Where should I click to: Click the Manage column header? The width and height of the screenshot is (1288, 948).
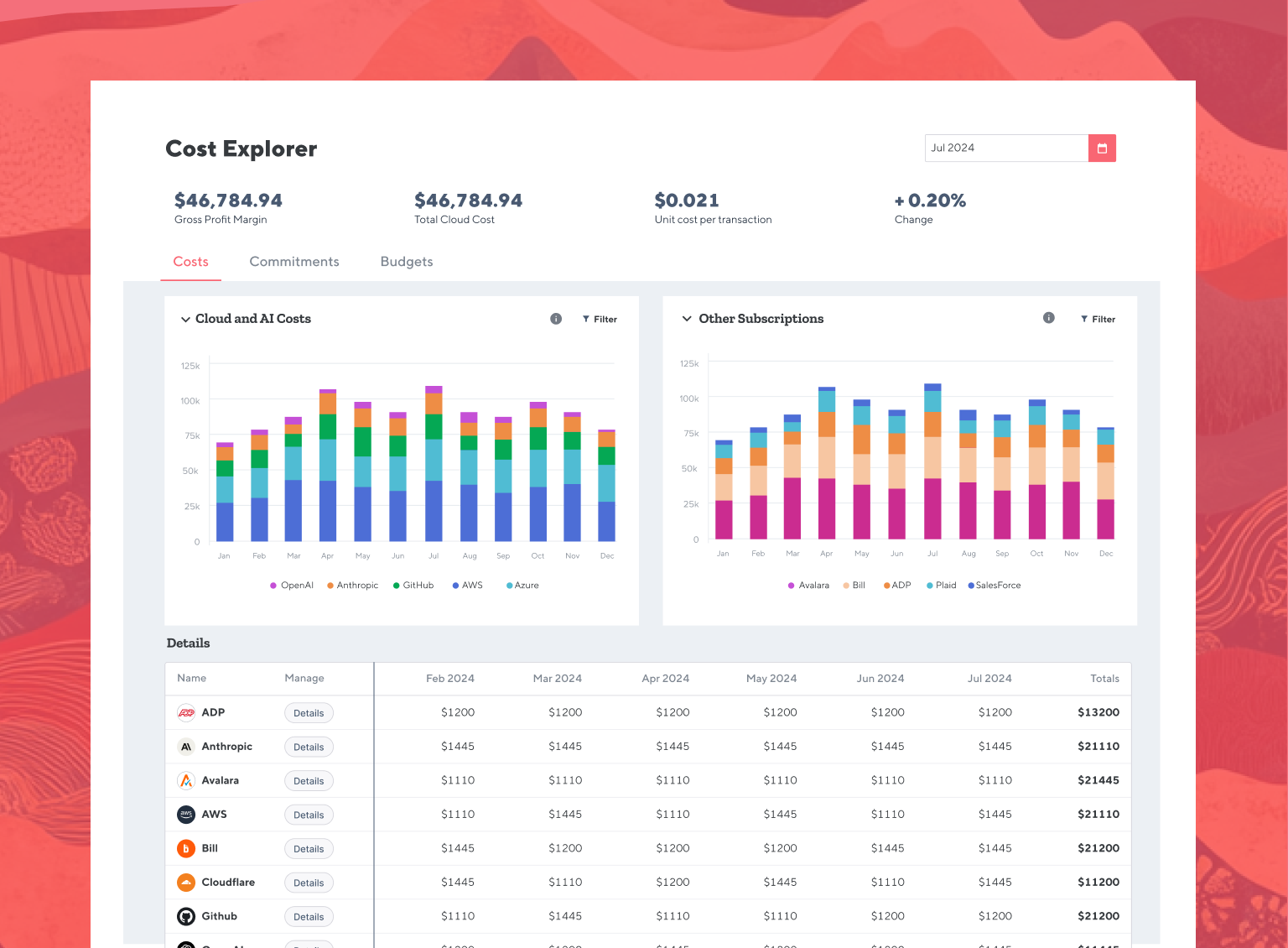(304, 678)
